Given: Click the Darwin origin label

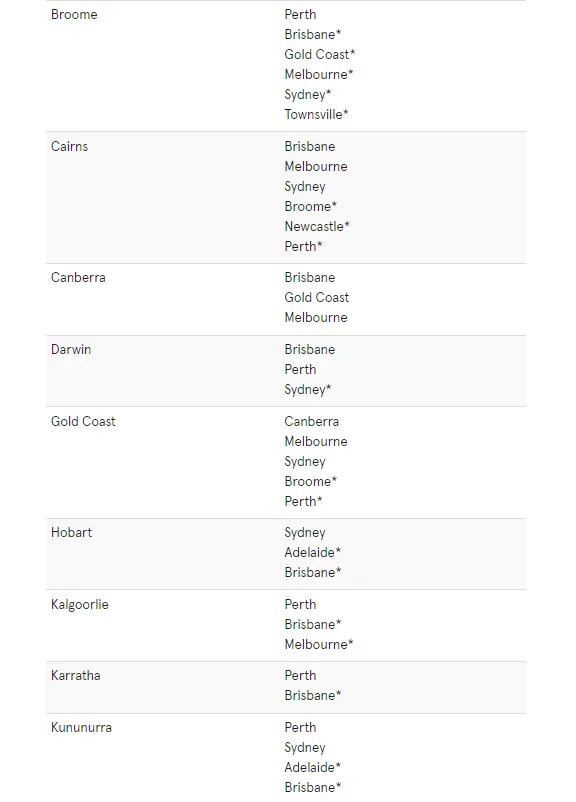Looking at the screenshot, I should coord(71,350).
